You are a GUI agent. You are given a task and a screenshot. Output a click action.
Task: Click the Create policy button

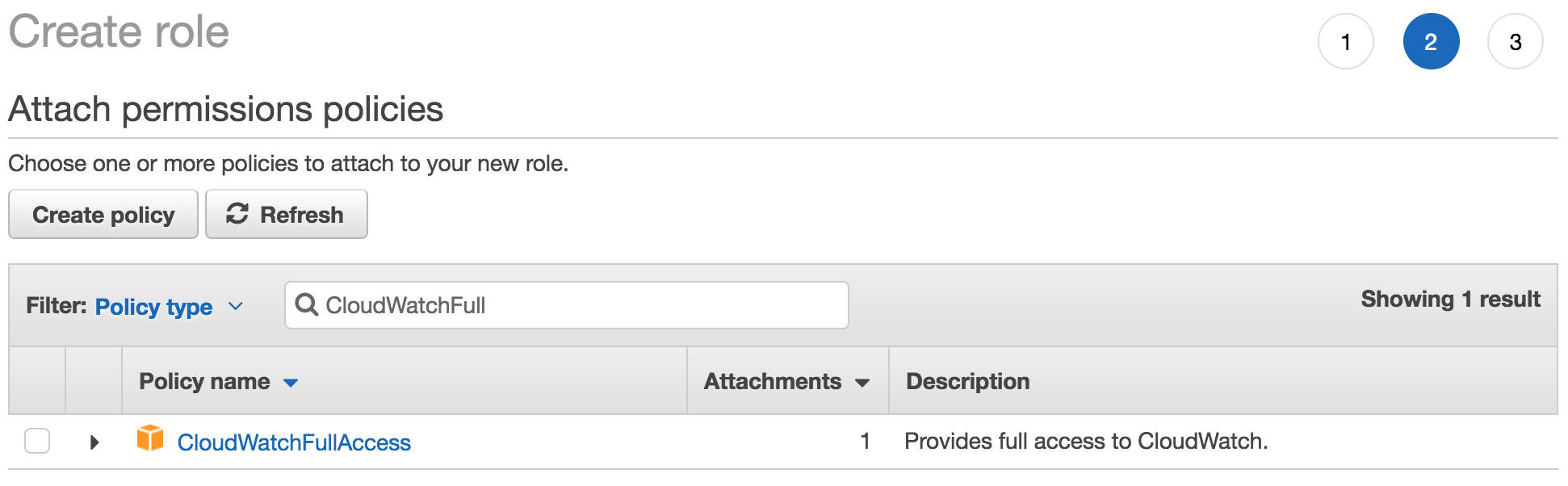pyautogui.click(x=103, y=214)
